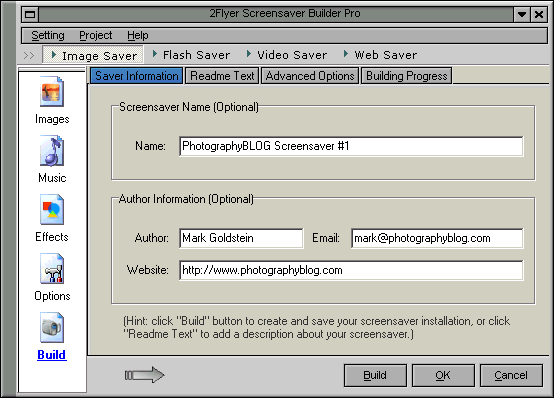Click the Email input field
This screenshot has height=398, width=554.
(437, 238)
